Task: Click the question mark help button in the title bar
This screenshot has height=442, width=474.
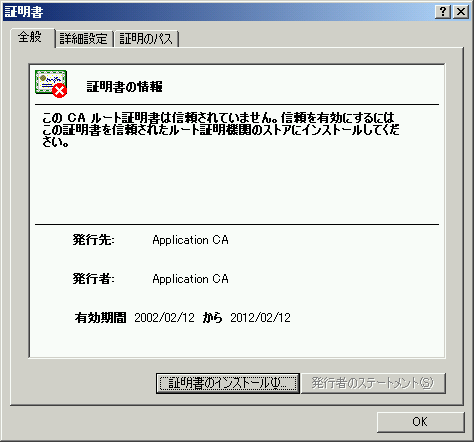Action: [443, 12]
